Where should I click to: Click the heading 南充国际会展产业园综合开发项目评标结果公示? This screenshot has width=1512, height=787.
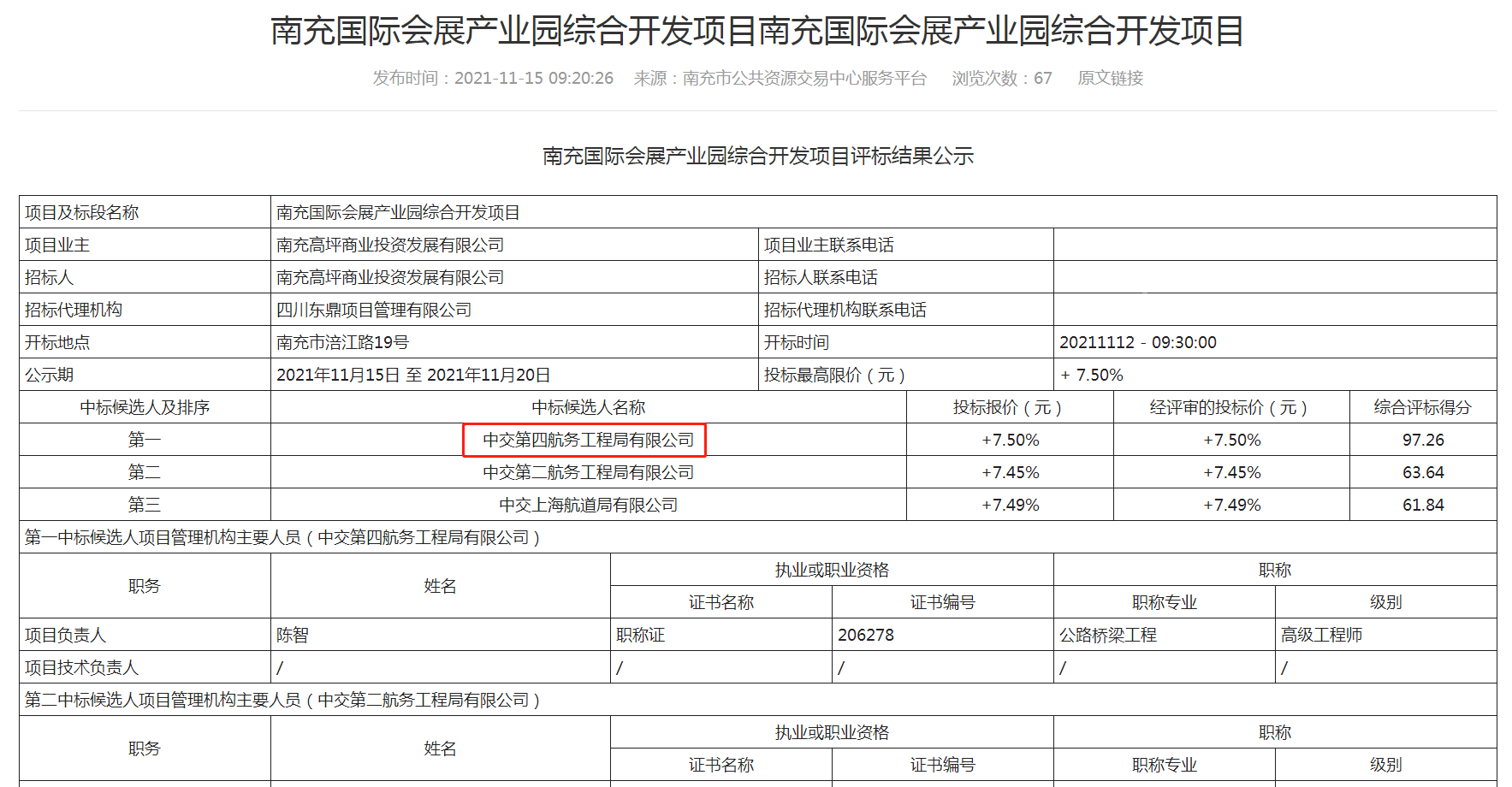758,157
